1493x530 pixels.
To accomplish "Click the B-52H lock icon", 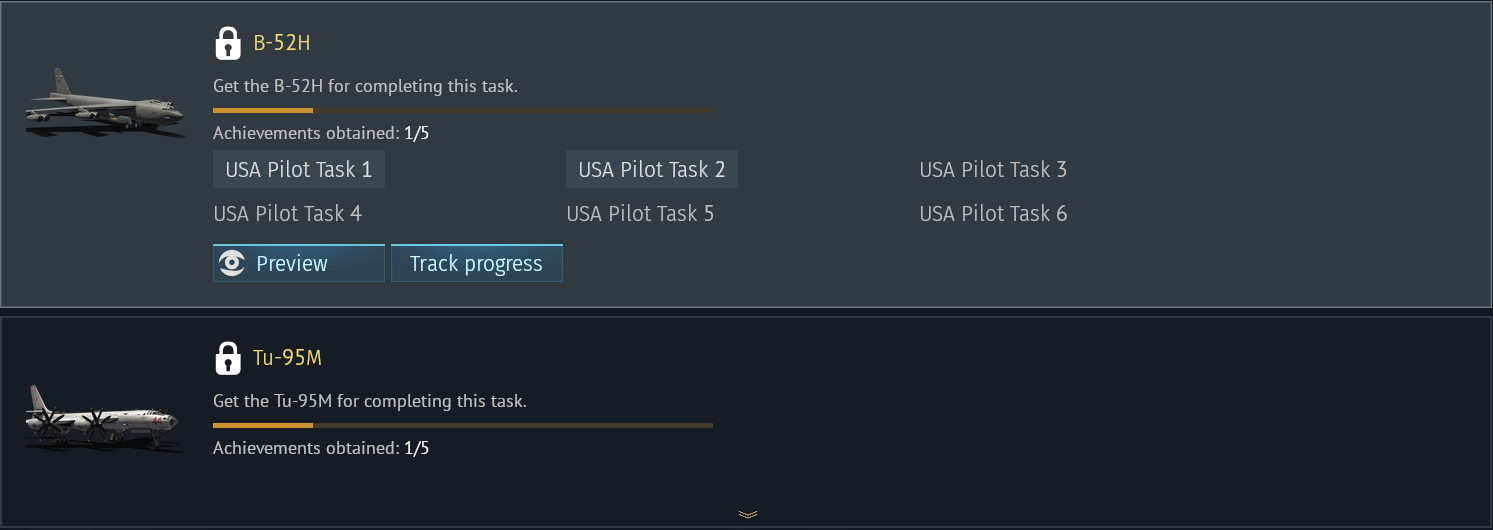I will 228,43.
